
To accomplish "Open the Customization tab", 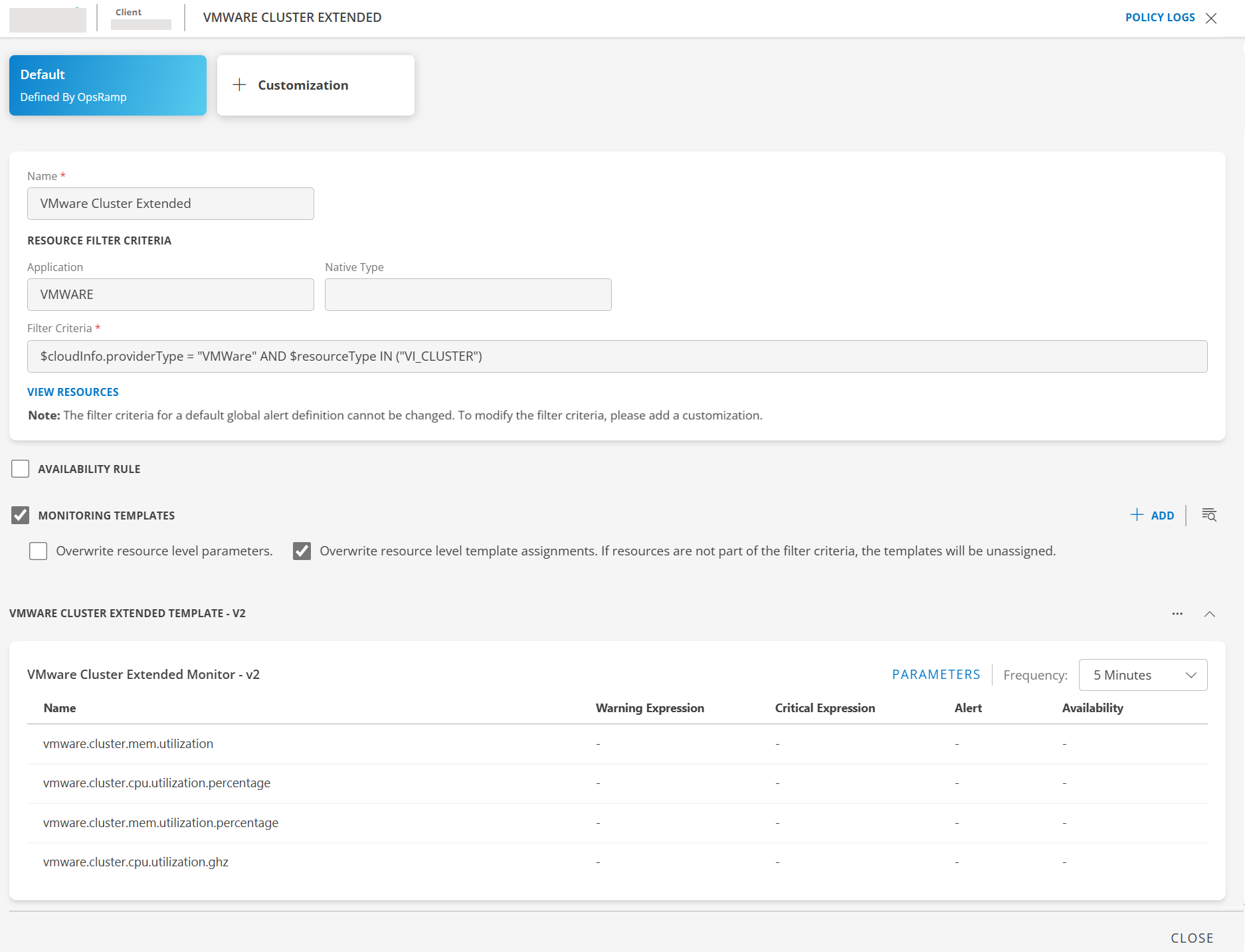I will (316, 85).
